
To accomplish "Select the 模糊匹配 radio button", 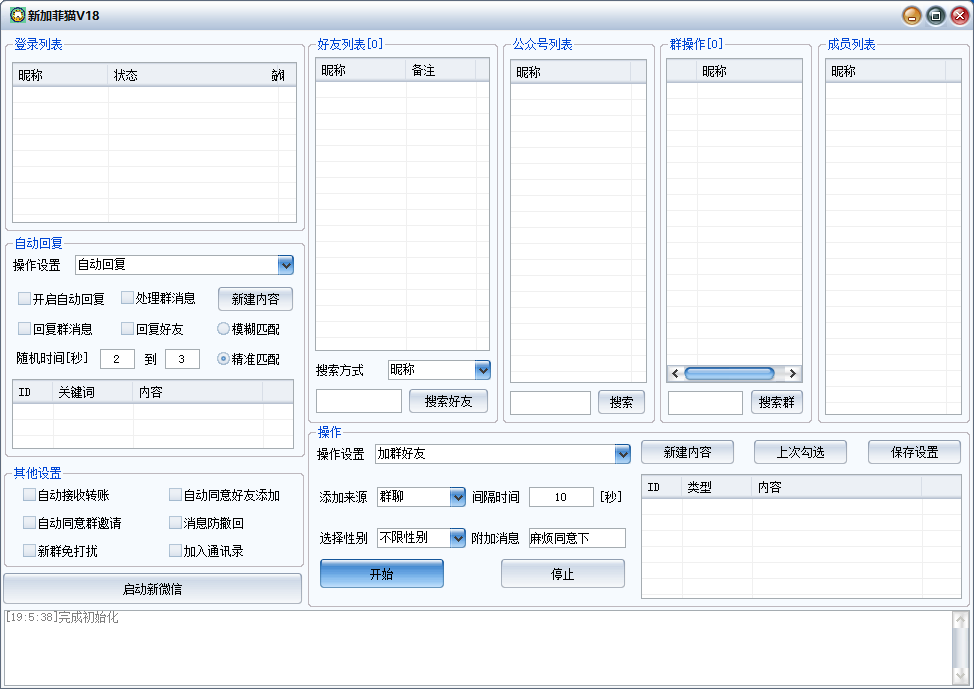I will pos(224,328).
